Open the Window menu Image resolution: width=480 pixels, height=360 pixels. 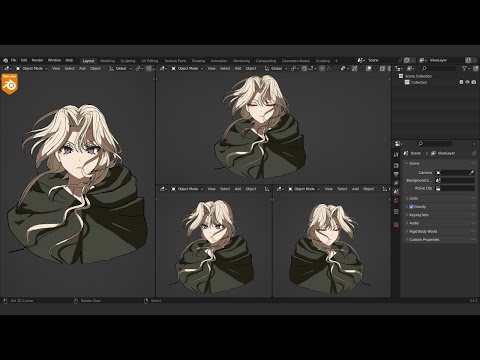54,60
